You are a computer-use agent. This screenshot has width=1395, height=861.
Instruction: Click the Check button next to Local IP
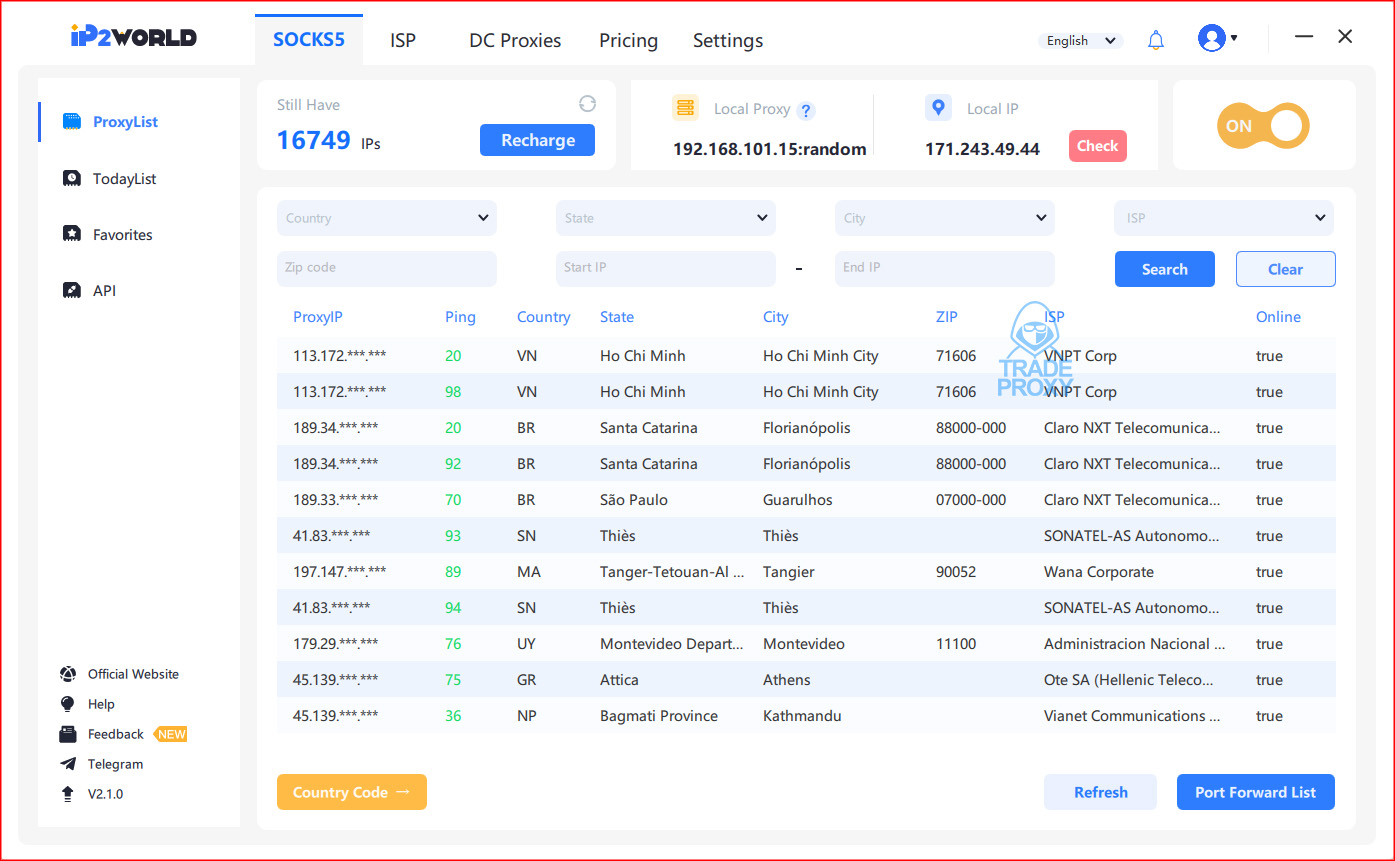1098,146
